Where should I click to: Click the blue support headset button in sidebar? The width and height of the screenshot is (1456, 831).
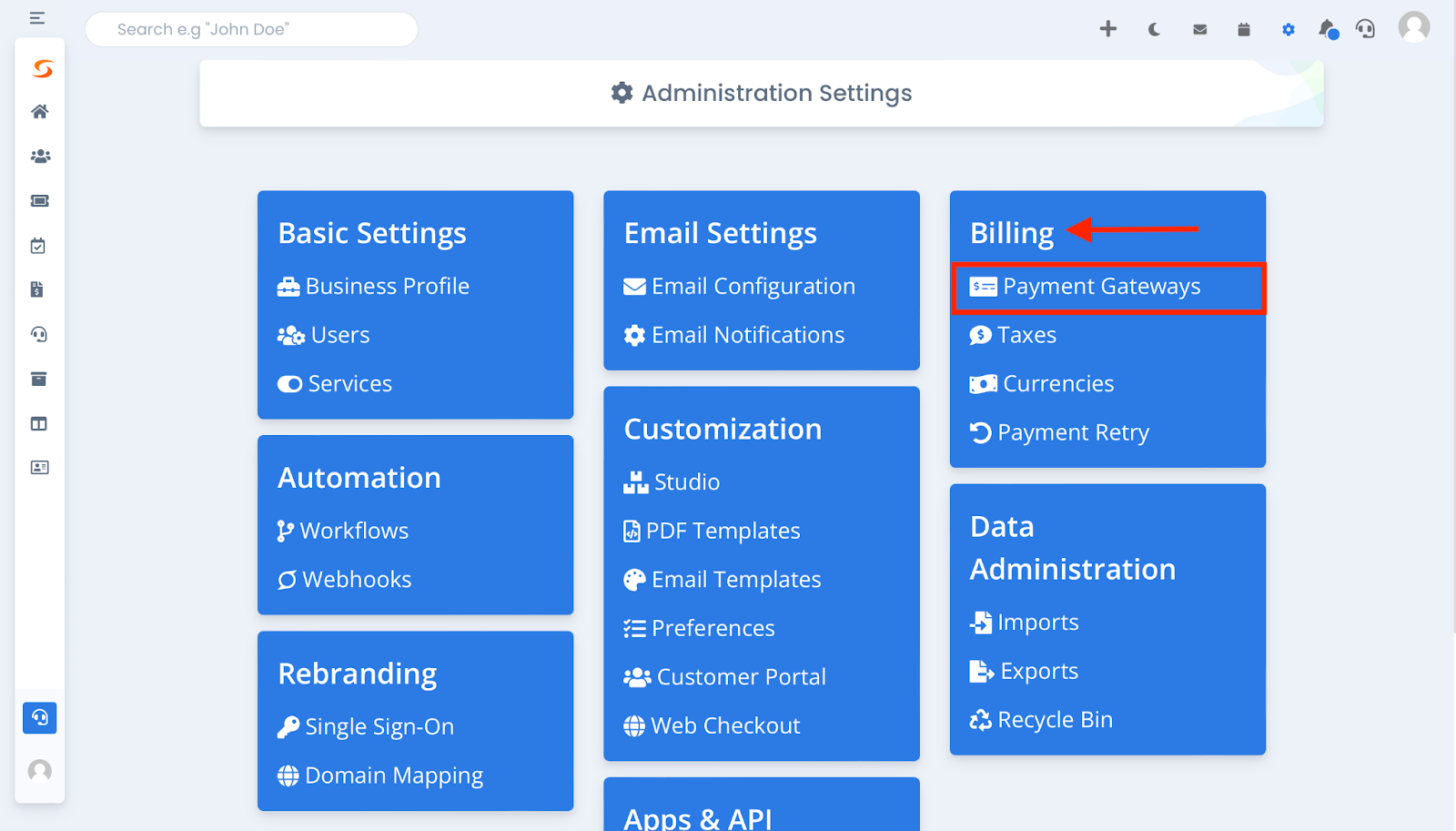(x=40, y=718)
